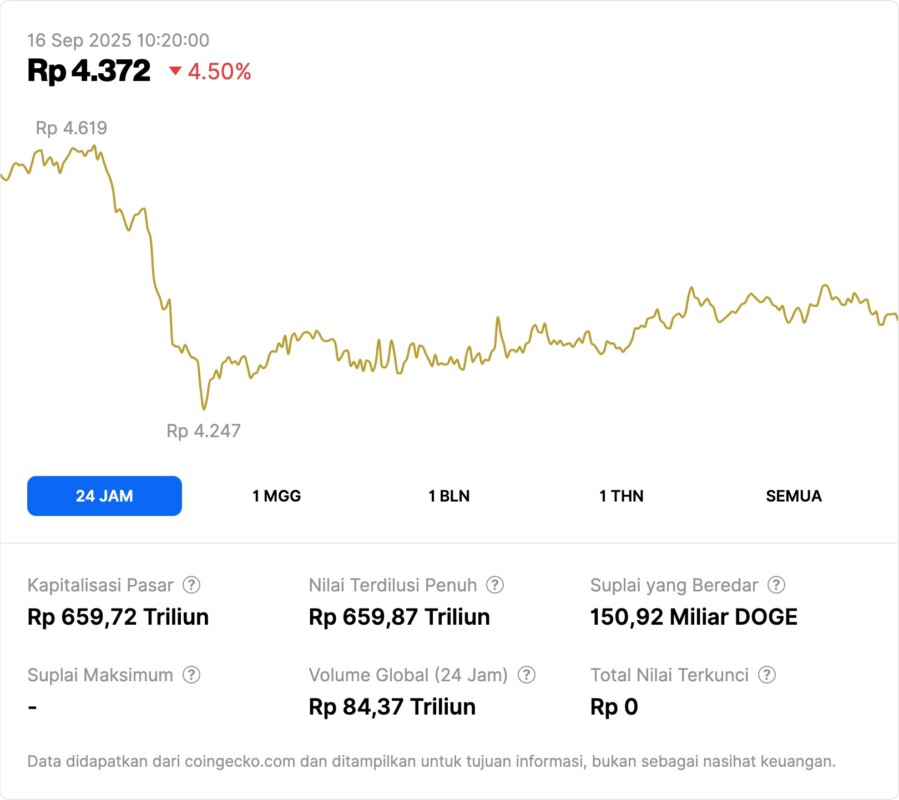The width and height of the screenshot is (899, 800).
Task: Click the Rp 4.619 high price label
Action: [x=71, y=128]
